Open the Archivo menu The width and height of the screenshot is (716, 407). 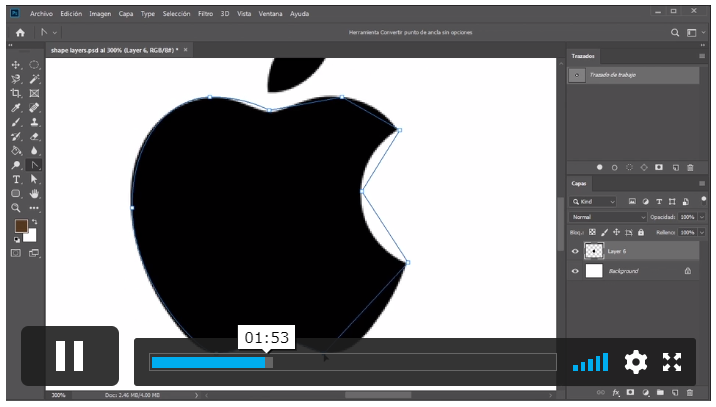point(41,14)
